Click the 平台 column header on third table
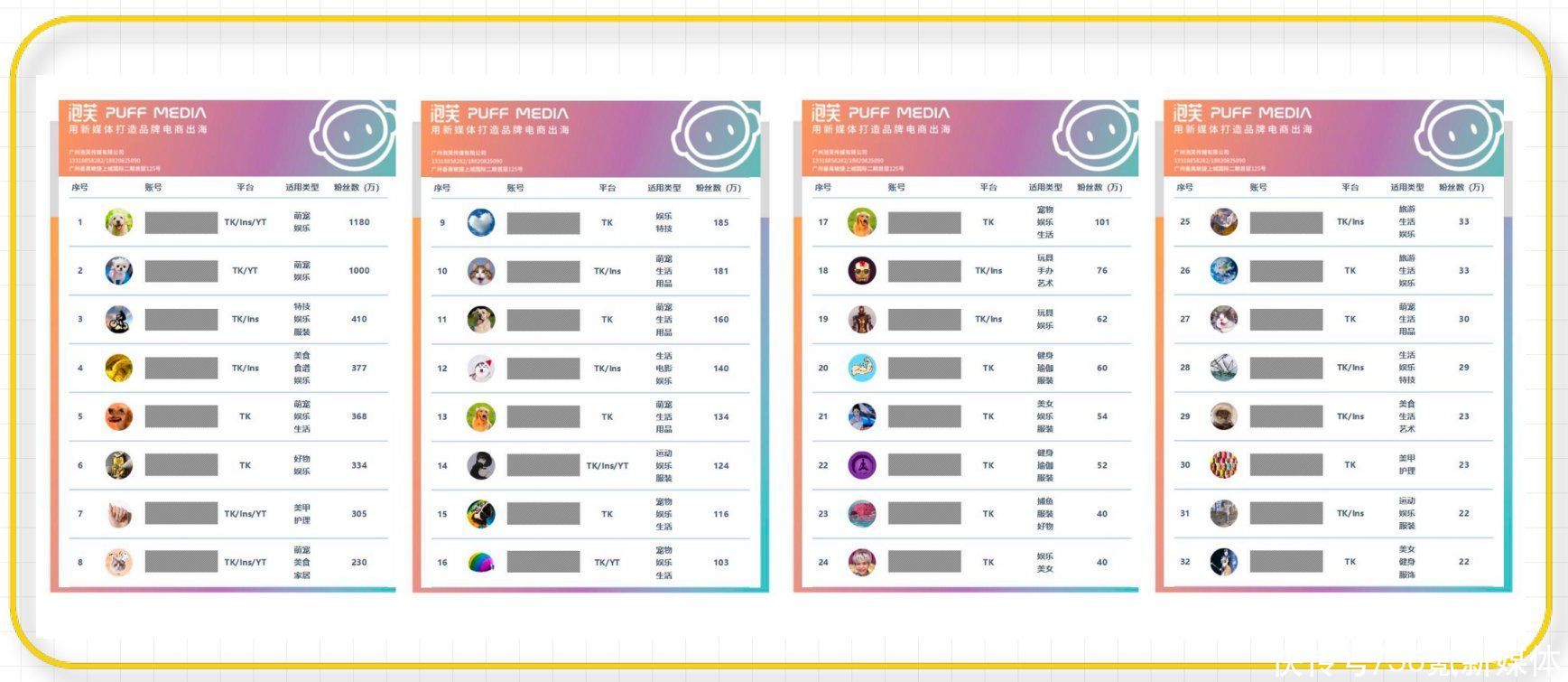Image resolution: width=1568 pixels, height=682 pixels. (988, 188)
